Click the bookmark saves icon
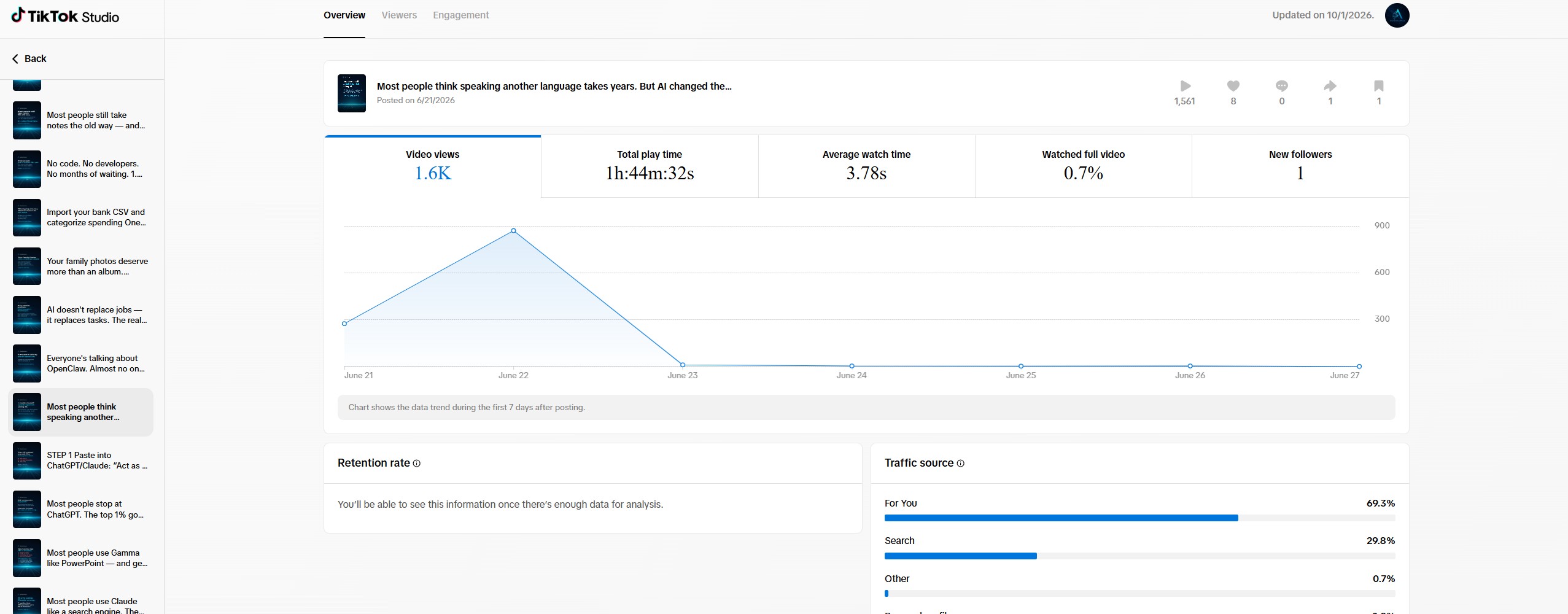This screenshot has height=614, width=1568. 1379,86
